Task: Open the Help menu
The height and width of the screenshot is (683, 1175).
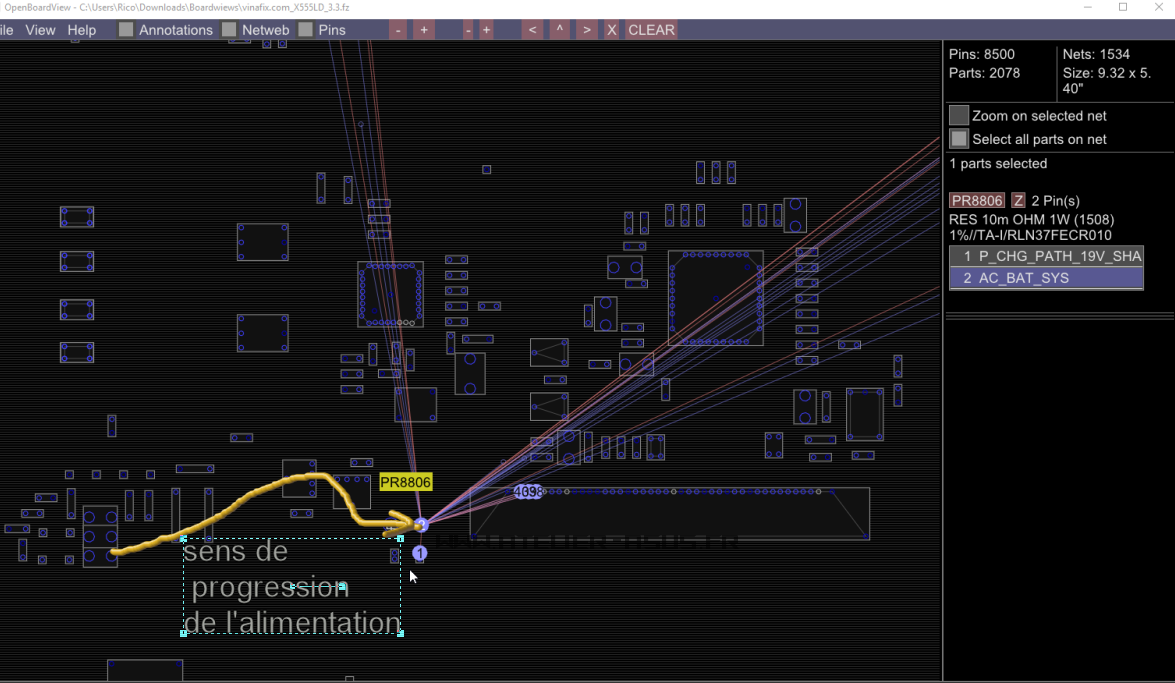Action: 82,30
